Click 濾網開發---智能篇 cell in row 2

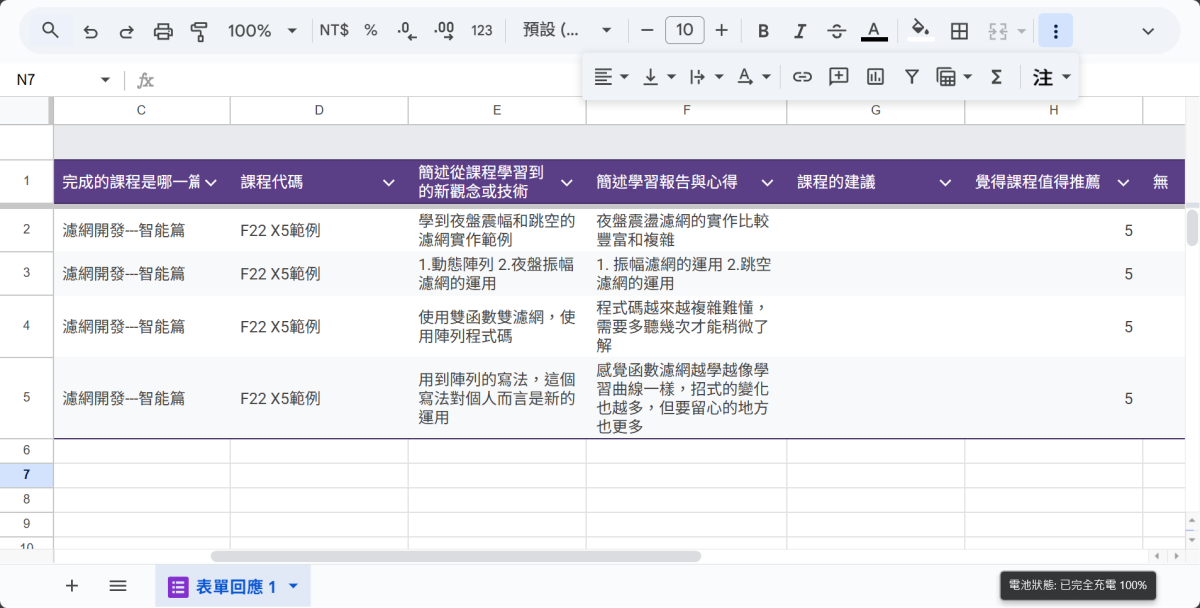click(x=141, y=230)
